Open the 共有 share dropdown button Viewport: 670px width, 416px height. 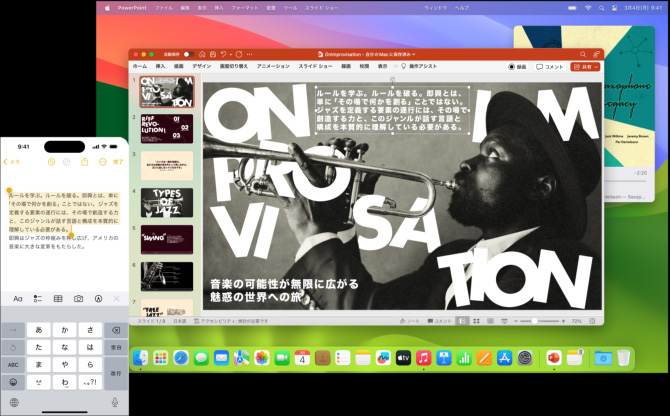tap(585, 67)
